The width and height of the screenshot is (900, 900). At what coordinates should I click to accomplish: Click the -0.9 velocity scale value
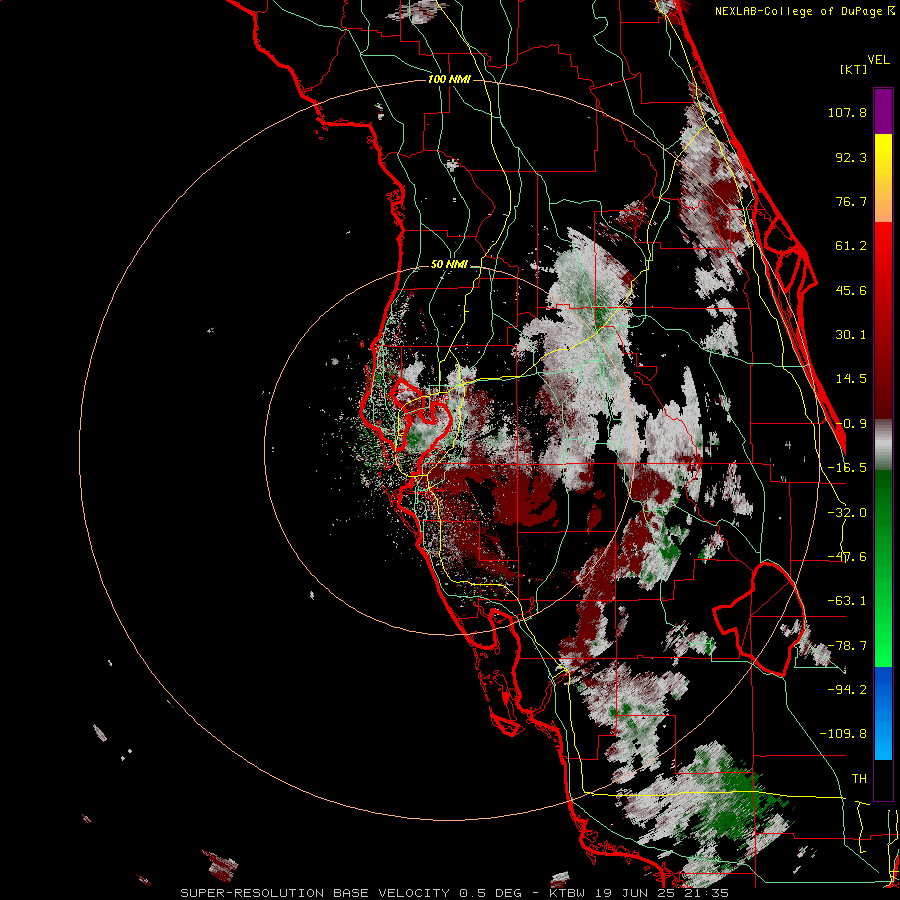851,424
